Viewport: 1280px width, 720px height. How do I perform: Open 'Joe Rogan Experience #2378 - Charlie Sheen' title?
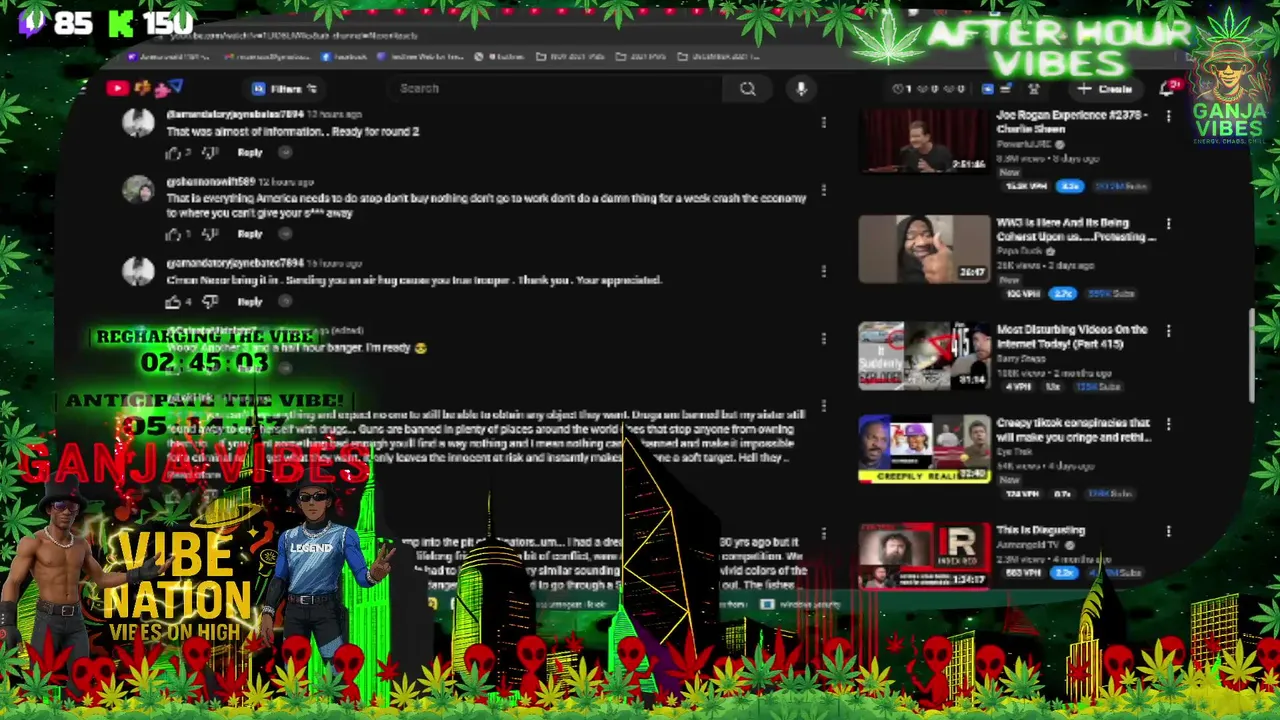coord(1071,122)
